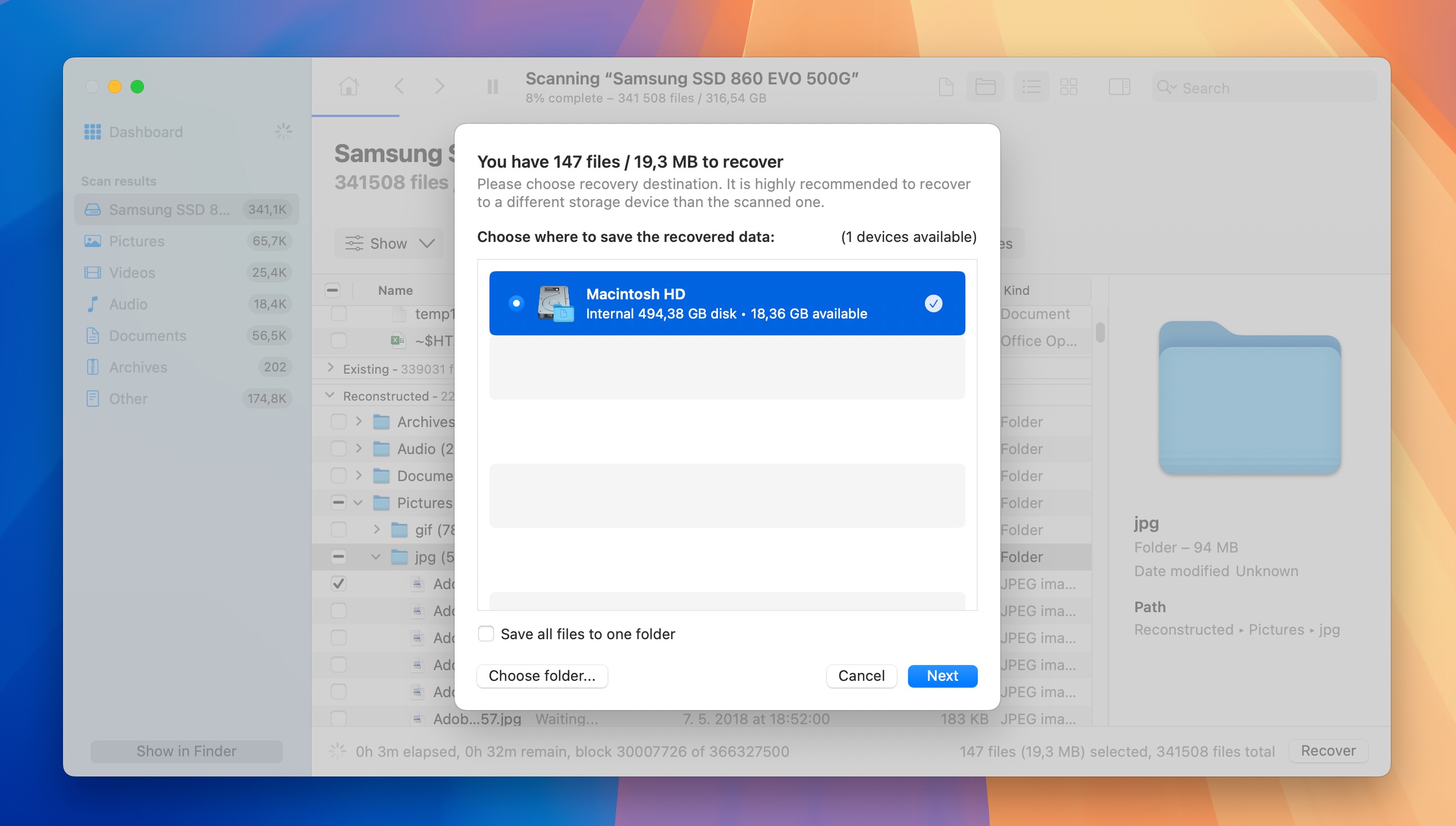Click Next to continue recovery
Screen dimensions: 1456x826
pos(942,676)
